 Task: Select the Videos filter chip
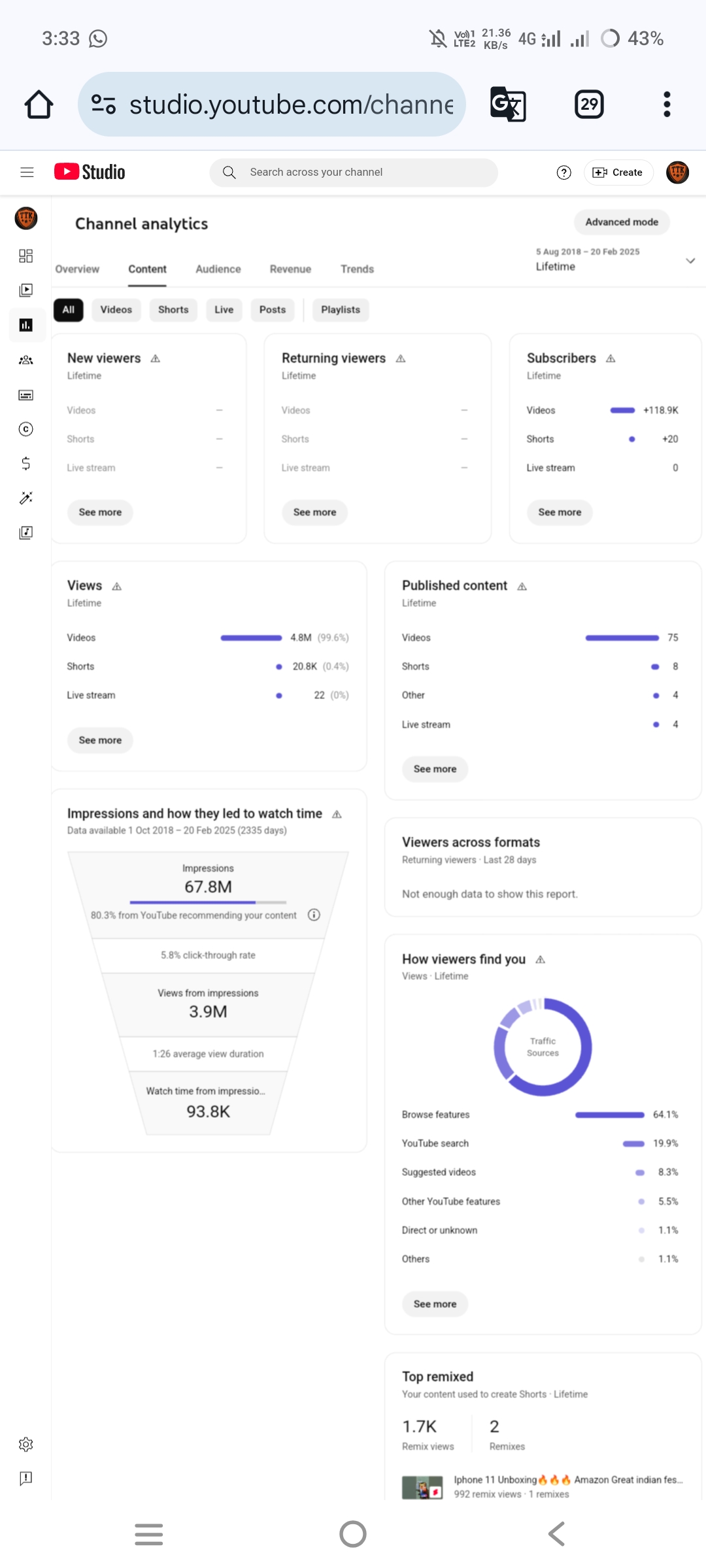pyautogui.click(x=116, y=310)
